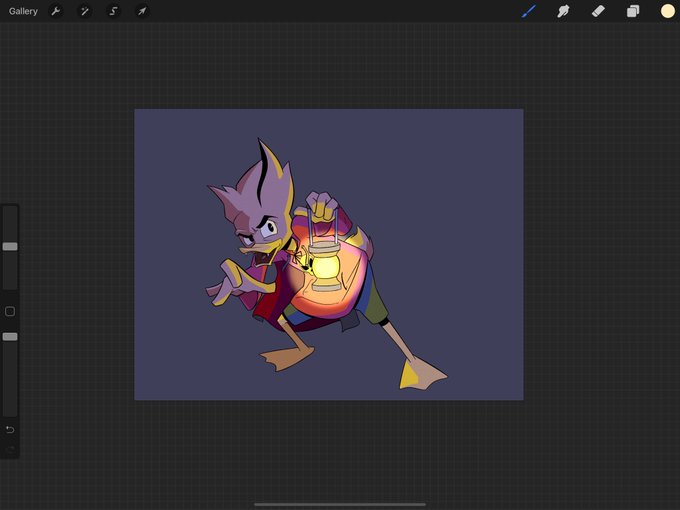Image resolution: width=680 pixels, height=510 pixels.
Task: Open the Adjustments magic wand menu
Action: (x=85, y=11)
